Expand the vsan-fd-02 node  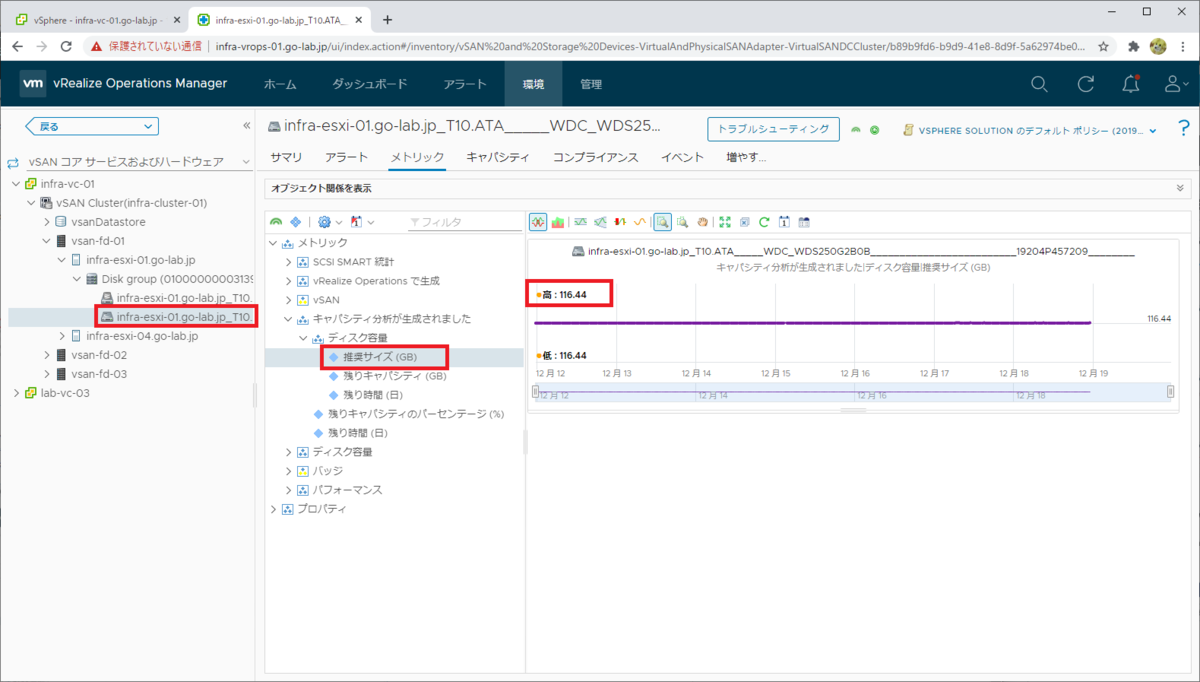[47, 355]
